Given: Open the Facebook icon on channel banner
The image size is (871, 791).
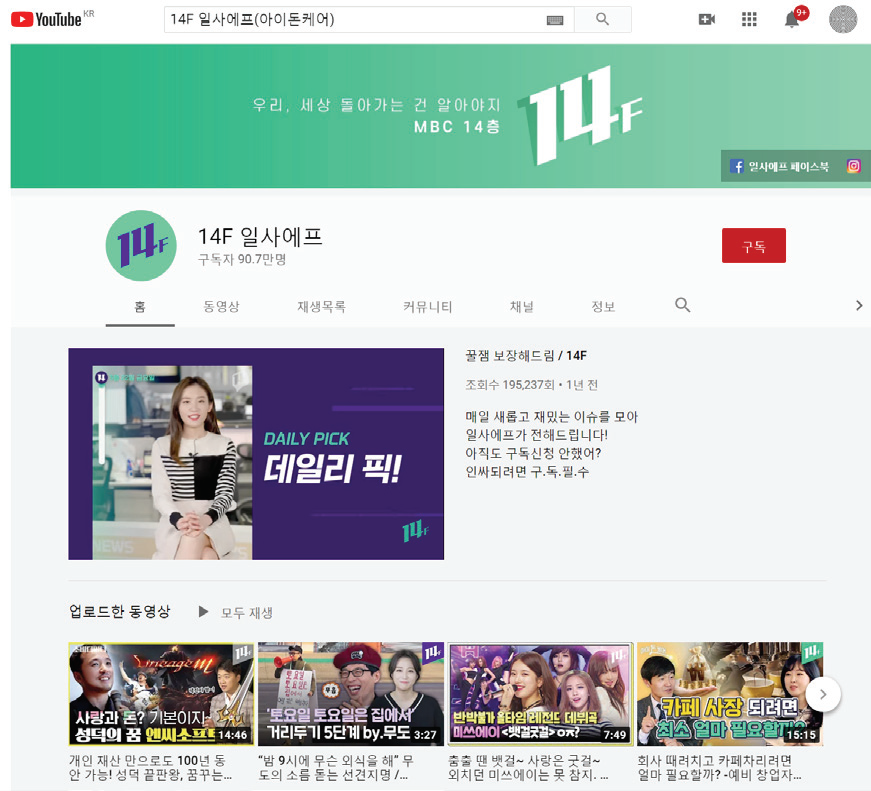Looking at the screenshot, I should click(x=737, y=166).
